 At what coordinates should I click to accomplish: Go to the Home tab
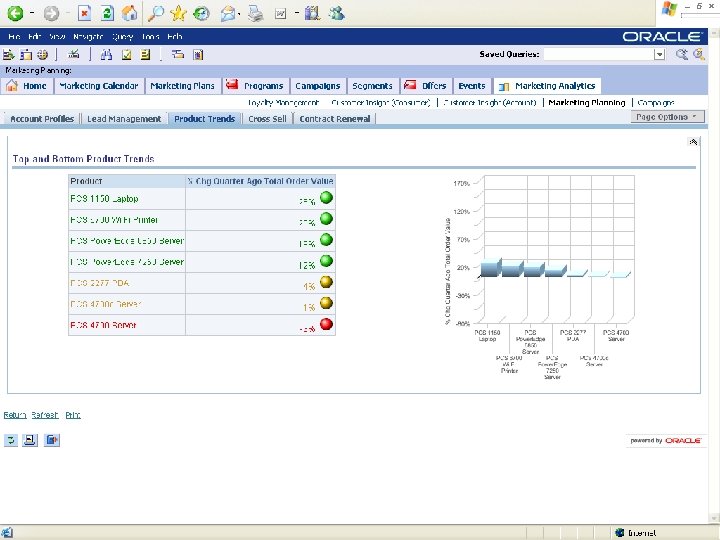click(27, 86)
